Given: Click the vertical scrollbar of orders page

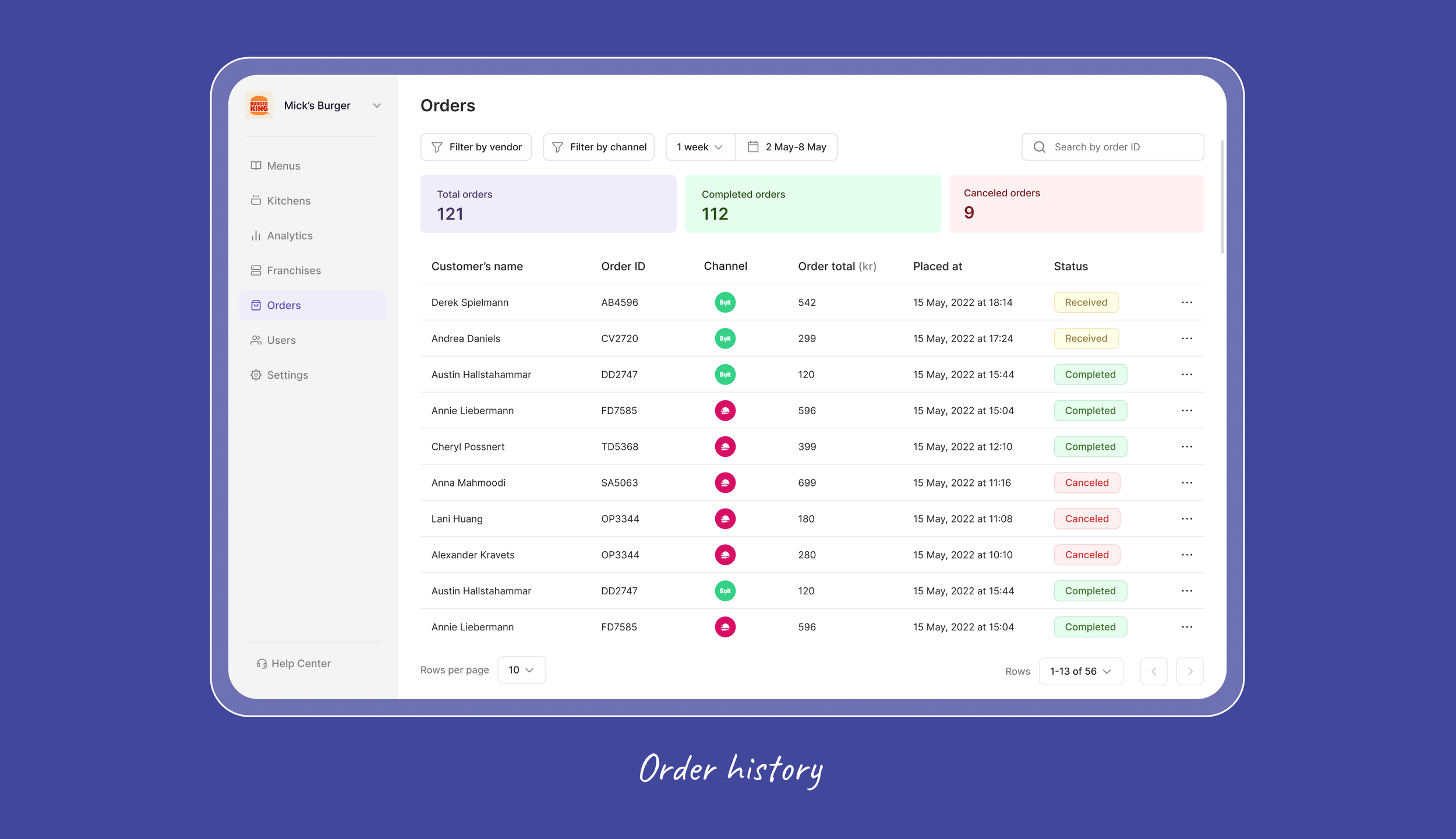Looking at the screenshot, I should pos(1222,197).
